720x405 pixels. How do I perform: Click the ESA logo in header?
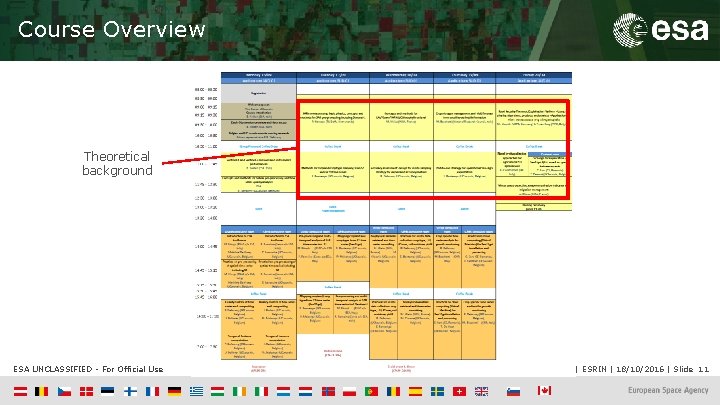660,30
